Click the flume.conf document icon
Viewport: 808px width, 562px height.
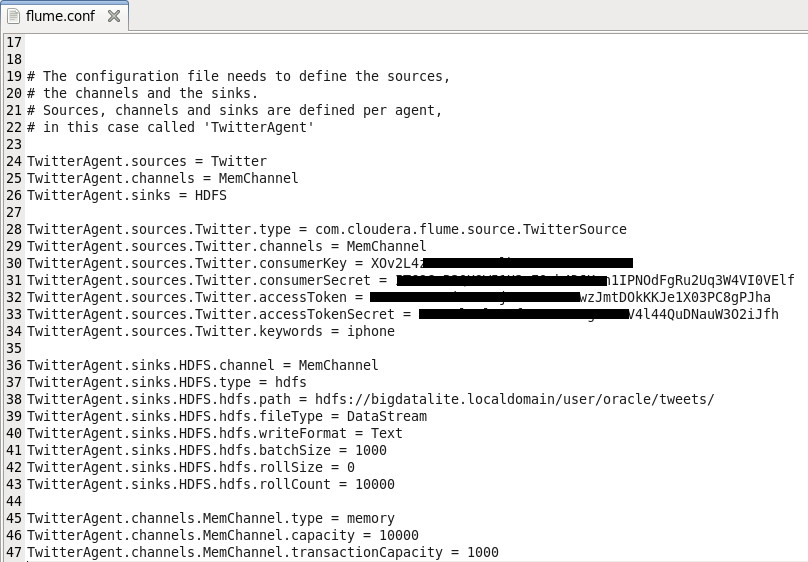click(13, 16)
